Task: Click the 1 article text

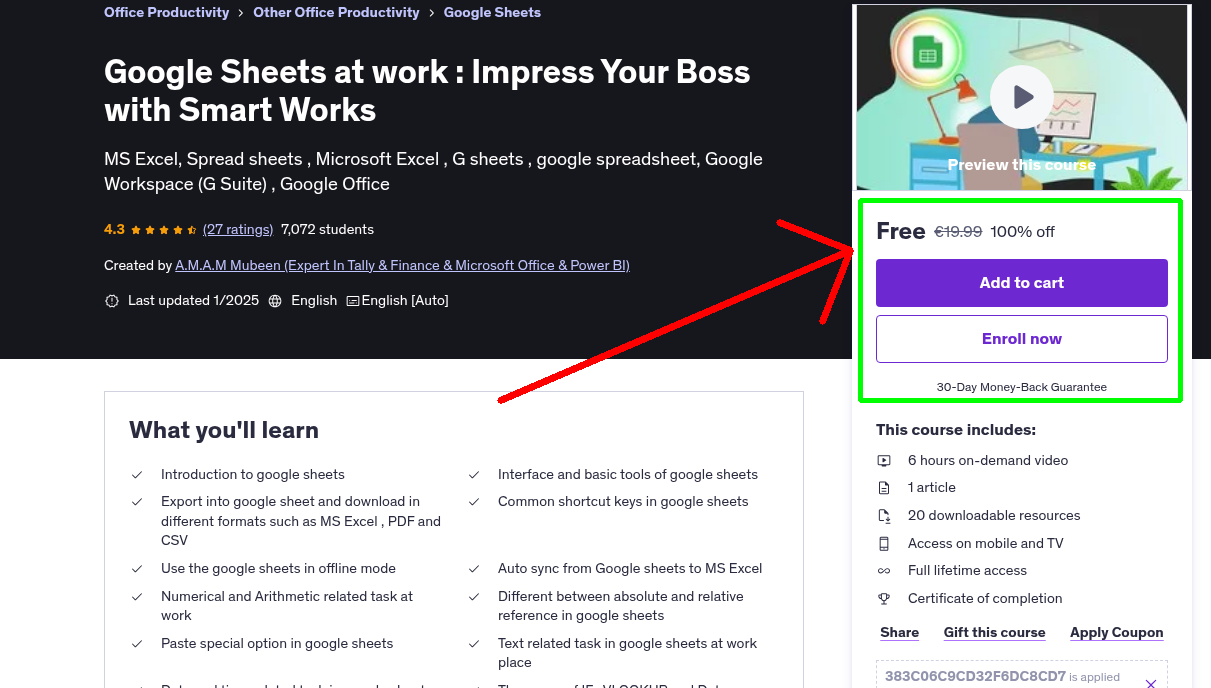Action: point(932,488)
